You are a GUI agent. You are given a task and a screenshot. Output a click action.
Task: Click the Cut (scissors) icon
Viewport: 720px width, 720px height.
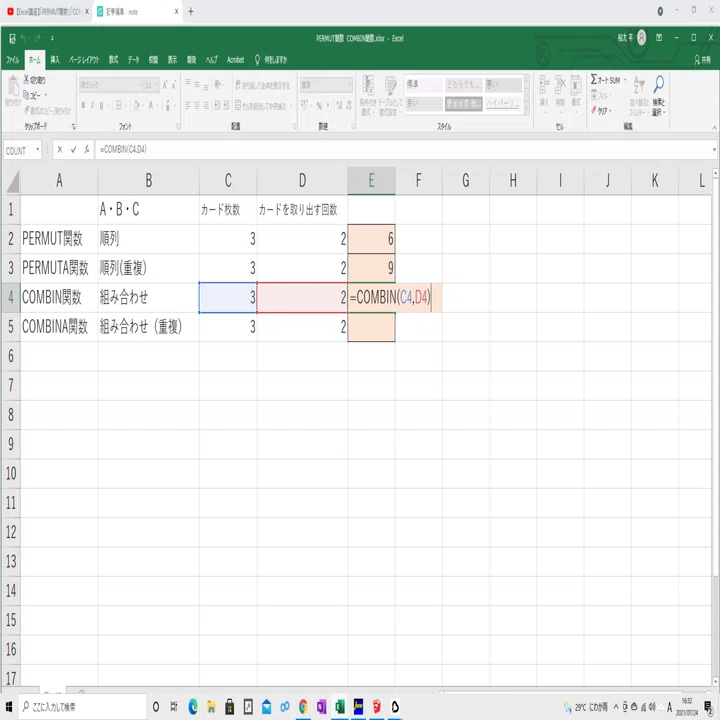(x=26, y=79)
